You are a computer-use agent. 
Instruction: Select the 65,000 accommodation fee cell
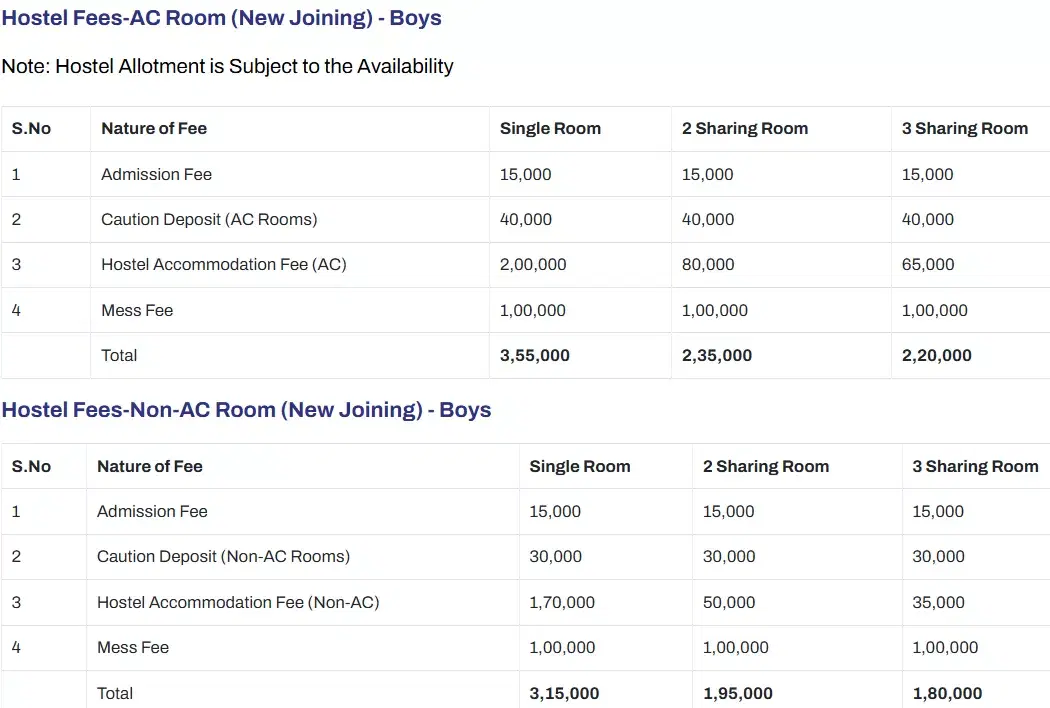[928, 265]
